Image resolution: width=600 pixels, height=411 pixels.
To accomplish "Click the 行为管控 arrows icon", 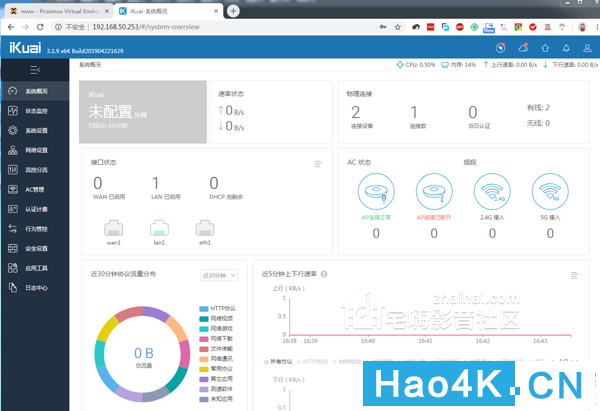I will point(13,229).
